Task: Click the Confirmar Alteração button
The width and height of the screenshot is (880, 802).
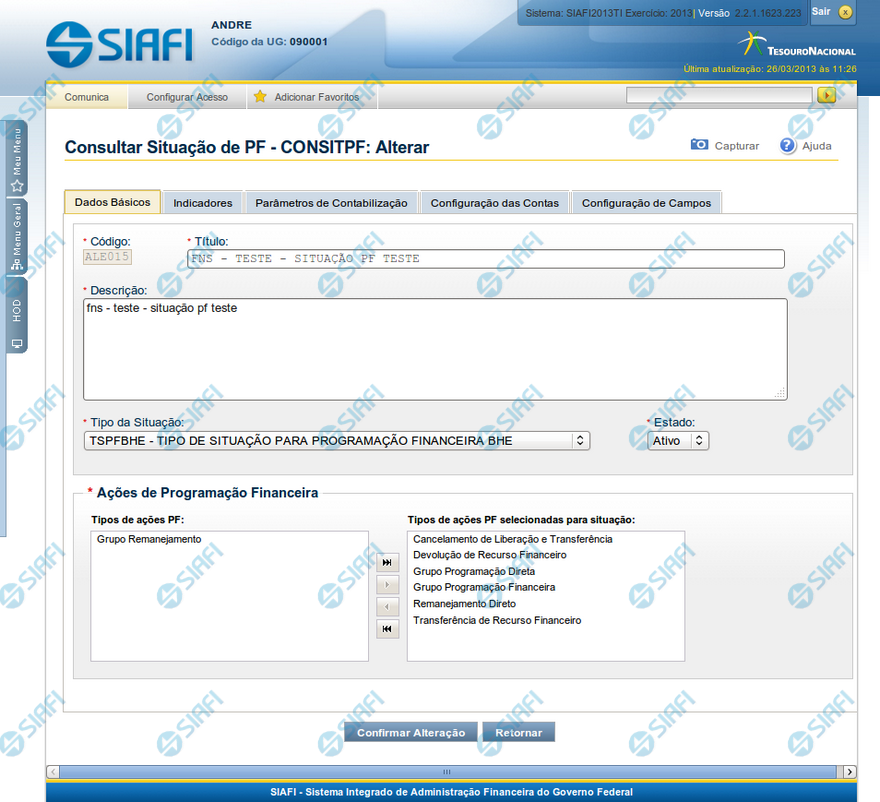Action: click(x=411, y=733)
